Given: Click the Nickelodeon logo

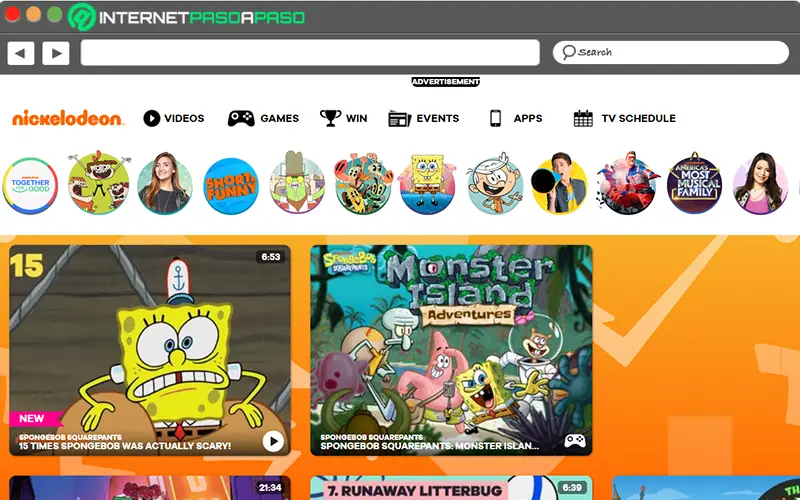Looking at the screenshot, I should pyautogui.click(x=67, y=118).
